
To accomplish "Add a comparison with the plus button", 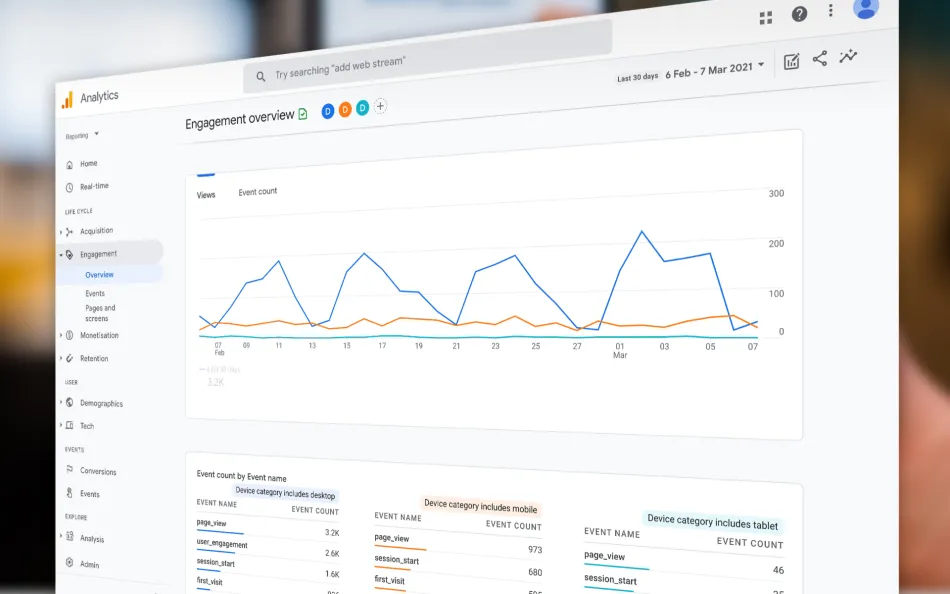I will click(x=380, y=105).
